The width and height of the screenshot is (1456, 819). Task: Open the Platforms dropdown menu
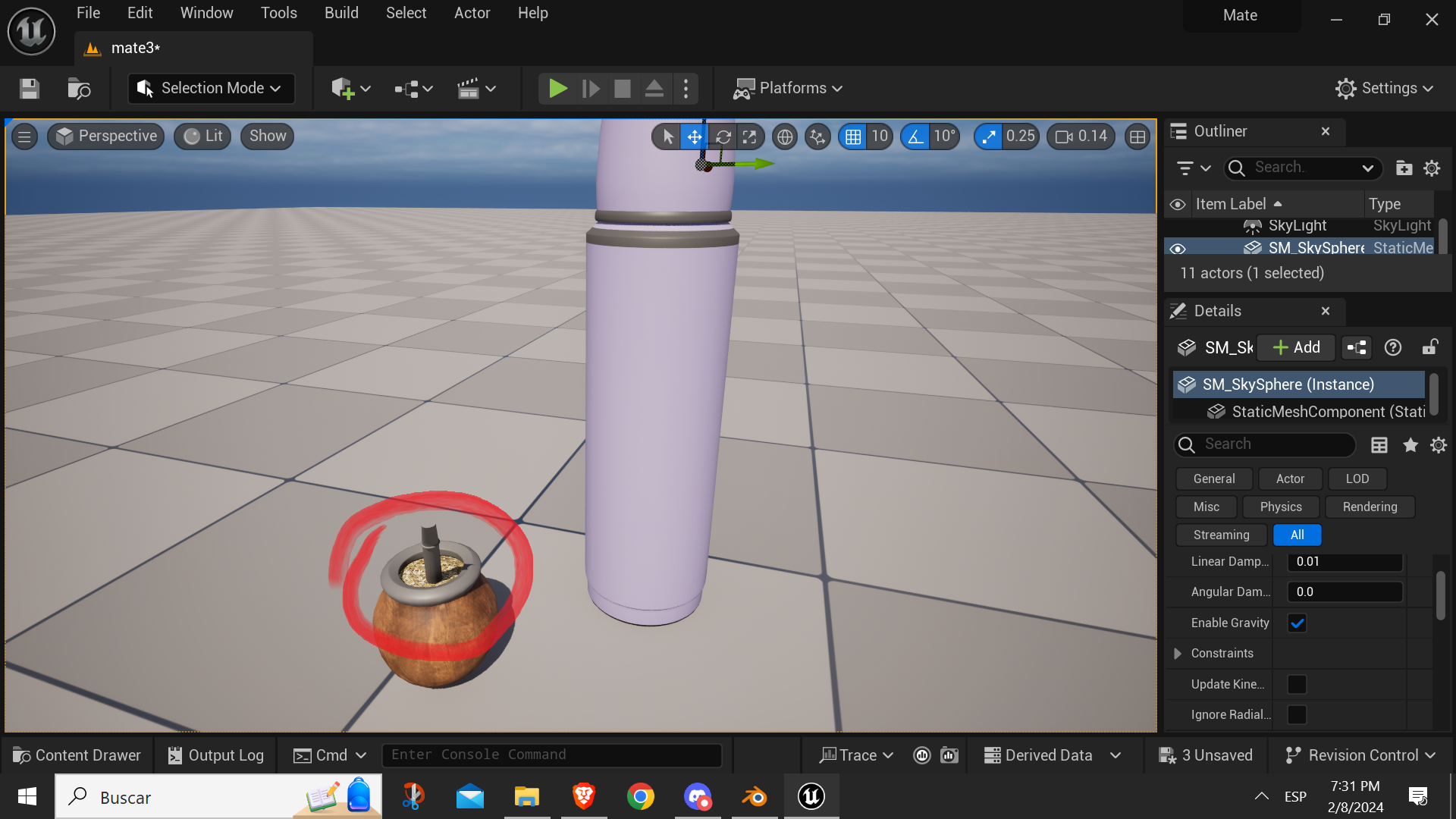788,89
